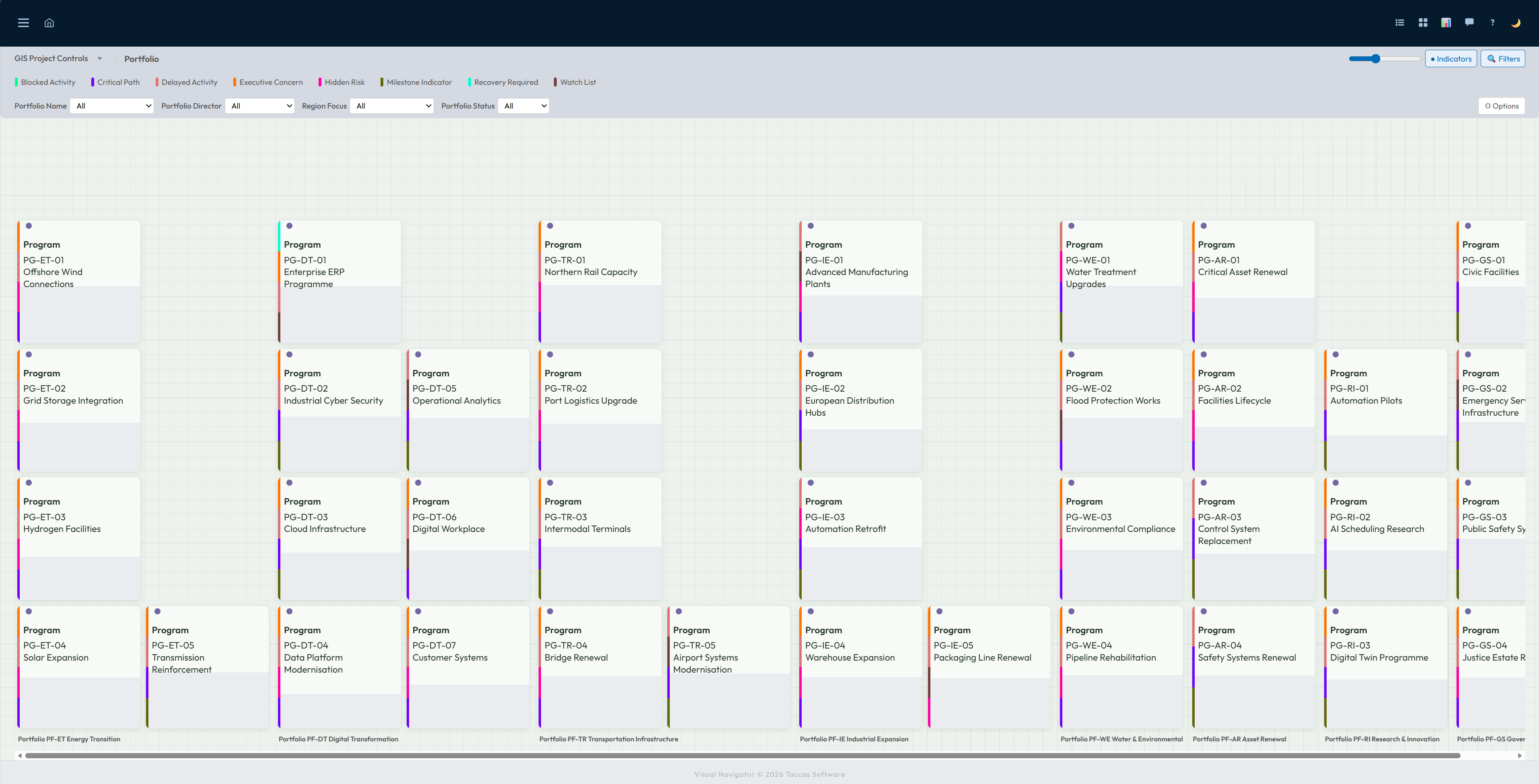Open the Grid Storage Integration card
Screen dimensions: 1539x784
pyautogui.click(x=79, y=410)
